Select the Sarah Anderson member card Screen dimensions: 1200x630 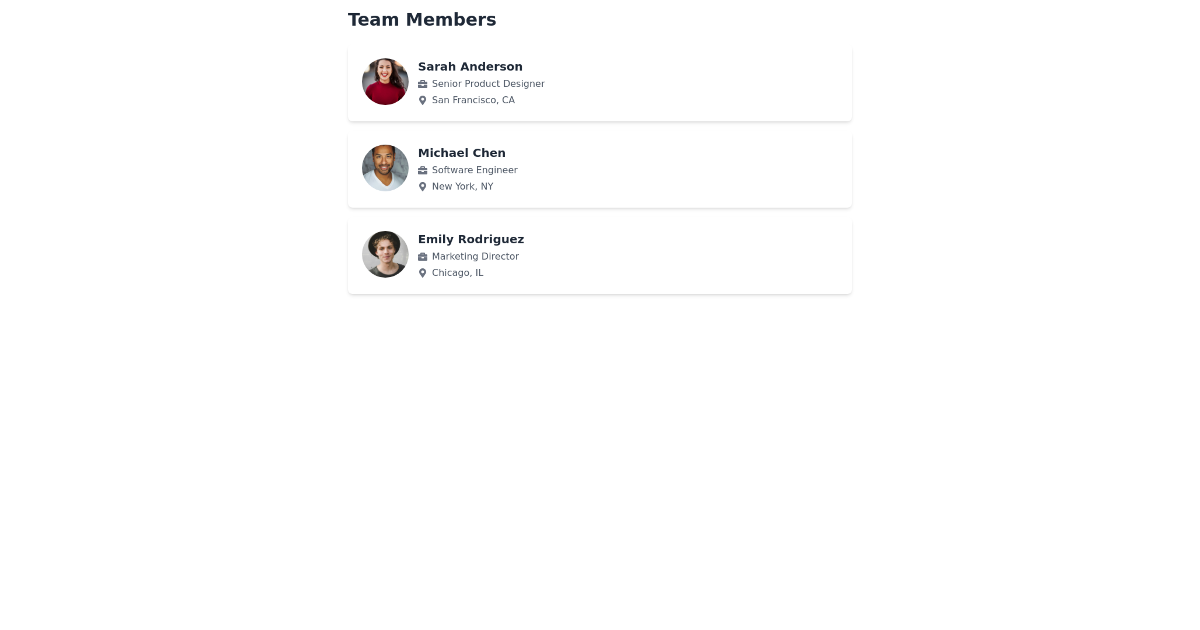coord(600,83)
